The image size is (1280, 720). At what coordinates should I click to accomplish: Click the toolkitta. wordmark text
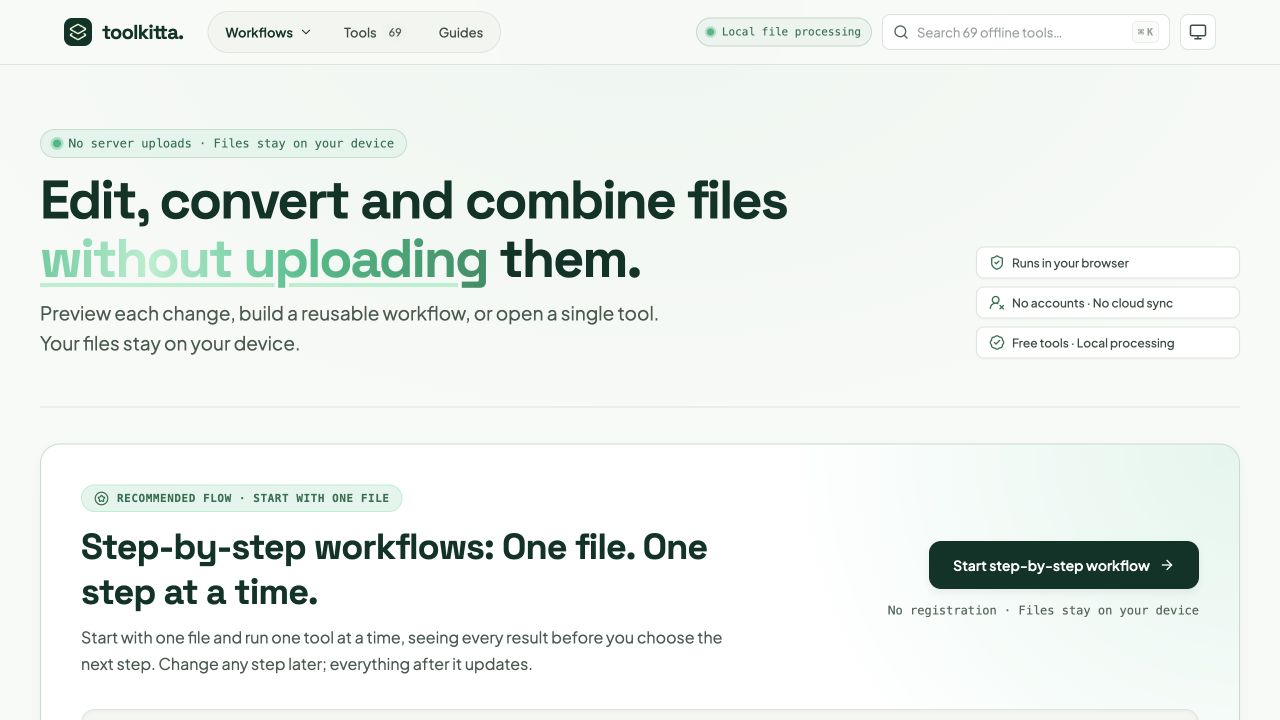click(143, 32)
